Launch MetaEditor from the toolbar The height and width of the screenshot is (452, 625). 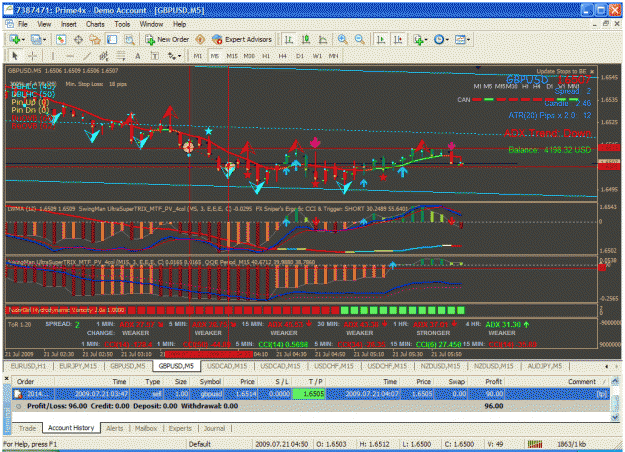[x=200, y=39]
